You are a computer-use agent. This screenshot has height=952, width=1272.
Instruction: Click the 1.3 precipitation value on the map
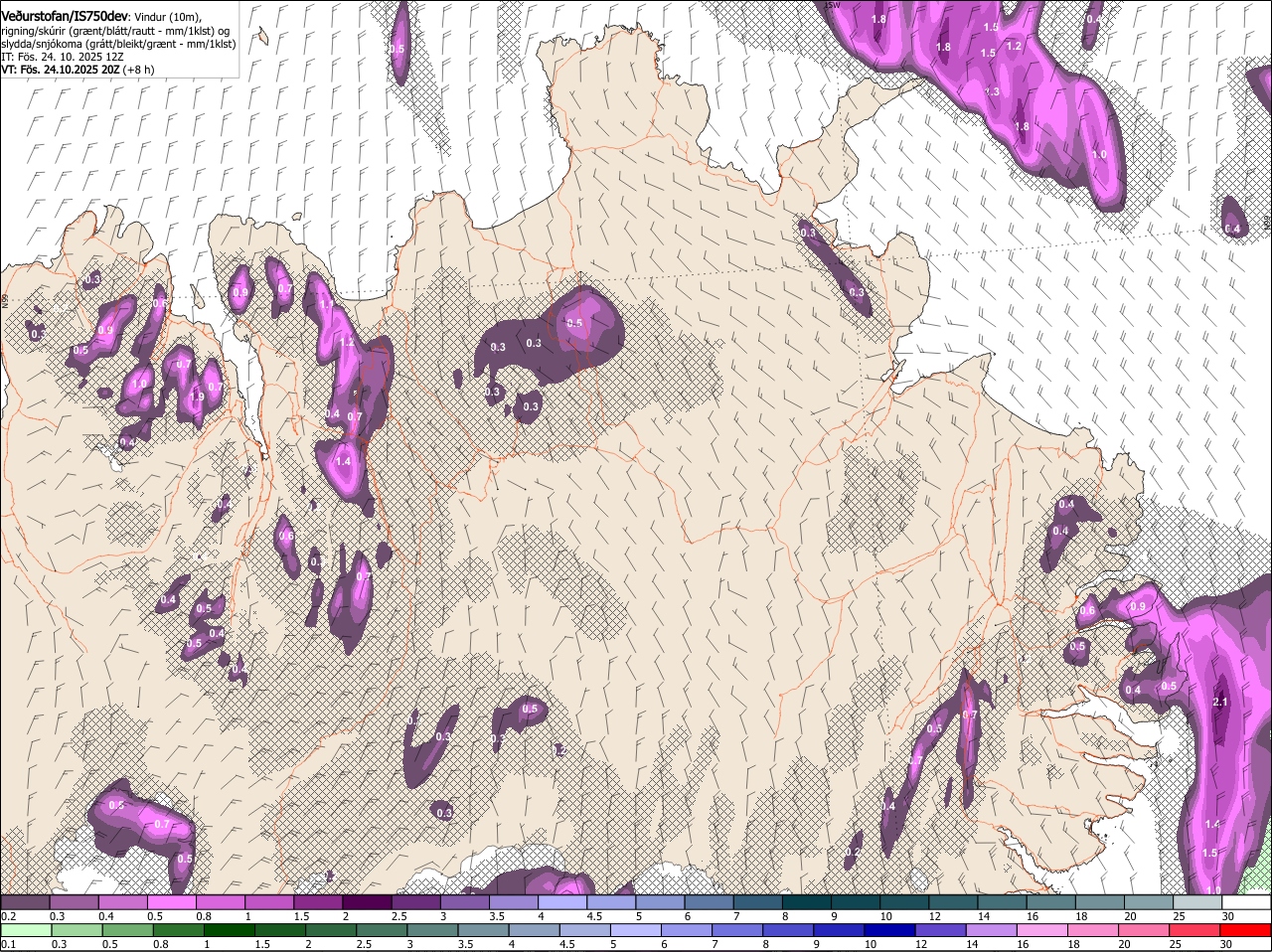[x=992, y=91]
